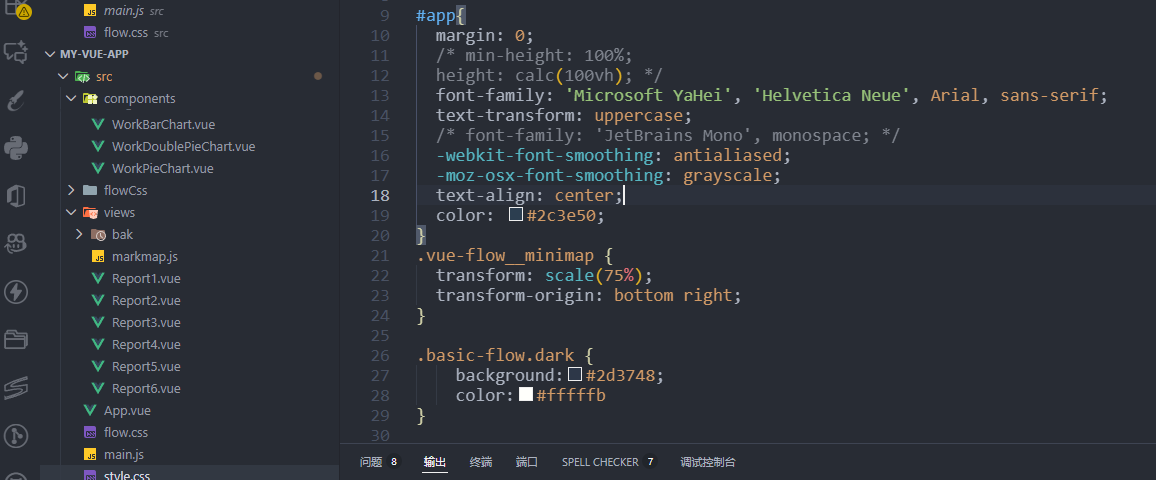Open Report1.vue
The image size is (1156, 480).
pos(146,279)
